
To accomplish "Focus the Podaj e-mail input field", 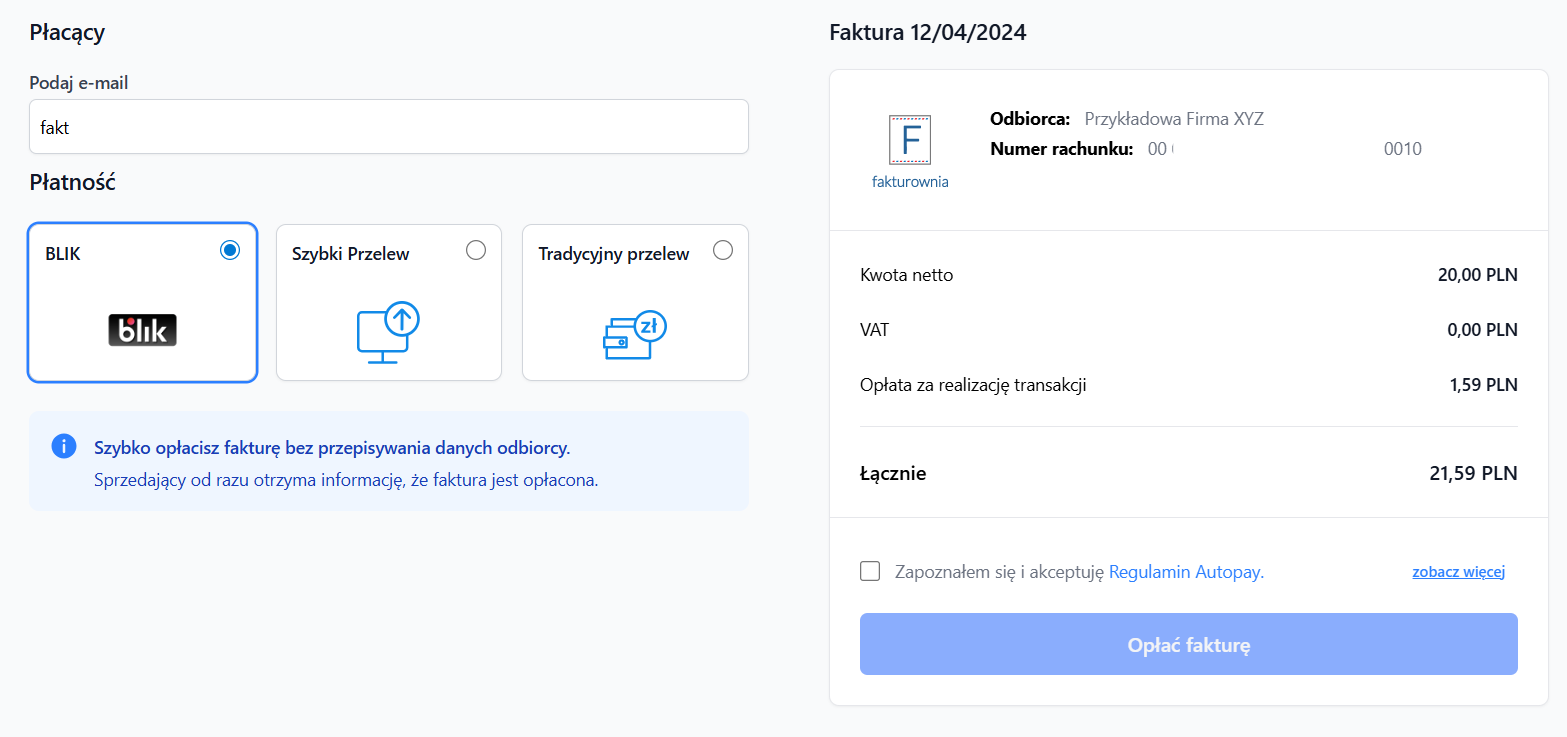I will (x=389, y=127).
